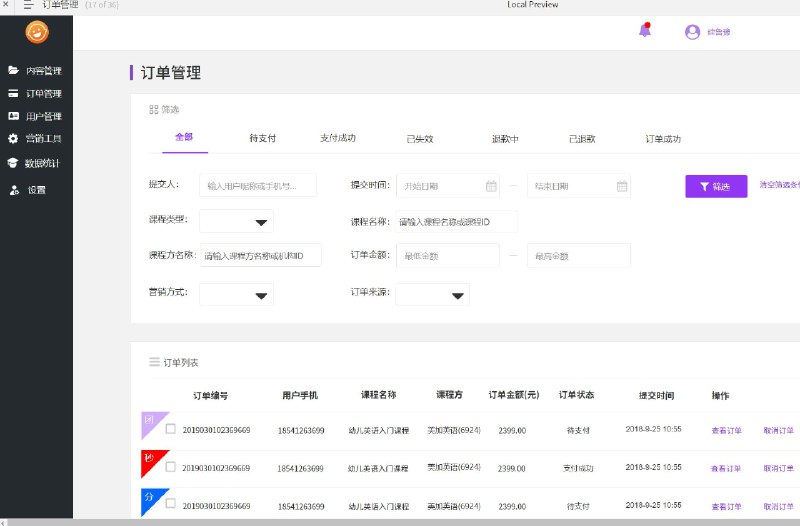Switch to the 已失效 tab

(420, 139)
